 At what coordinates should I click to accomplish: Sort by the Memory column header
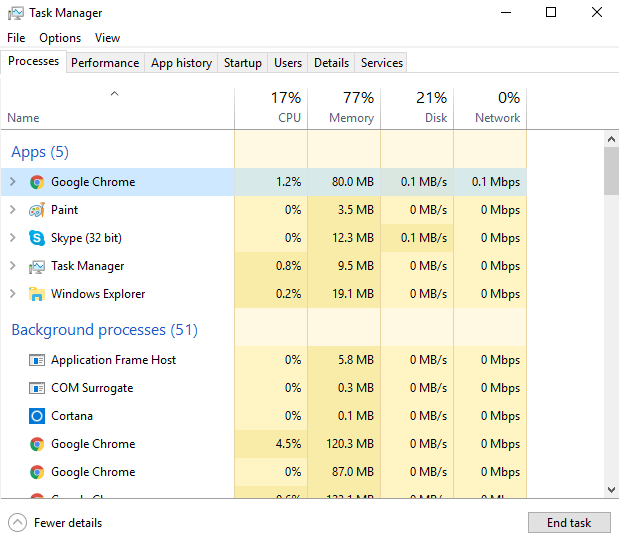pos(344,108)
